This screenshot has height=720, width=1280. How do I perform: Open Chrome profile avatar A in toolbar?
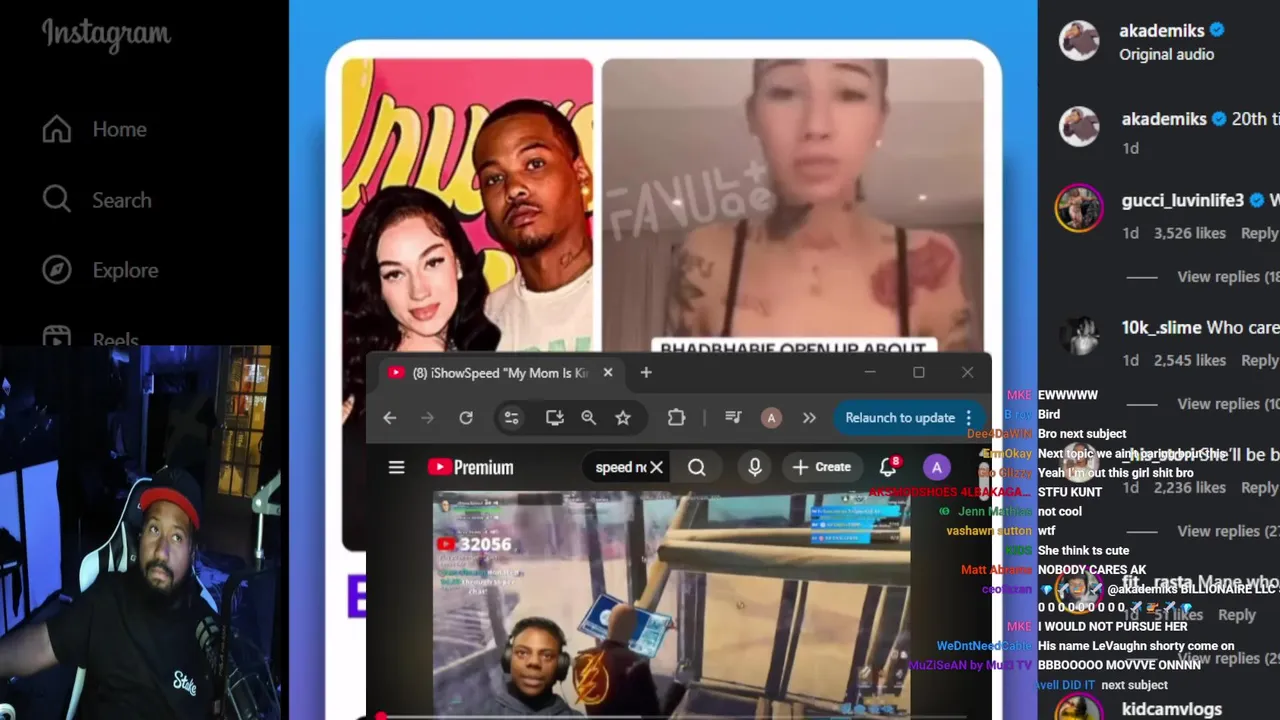(x=771, y=418)
